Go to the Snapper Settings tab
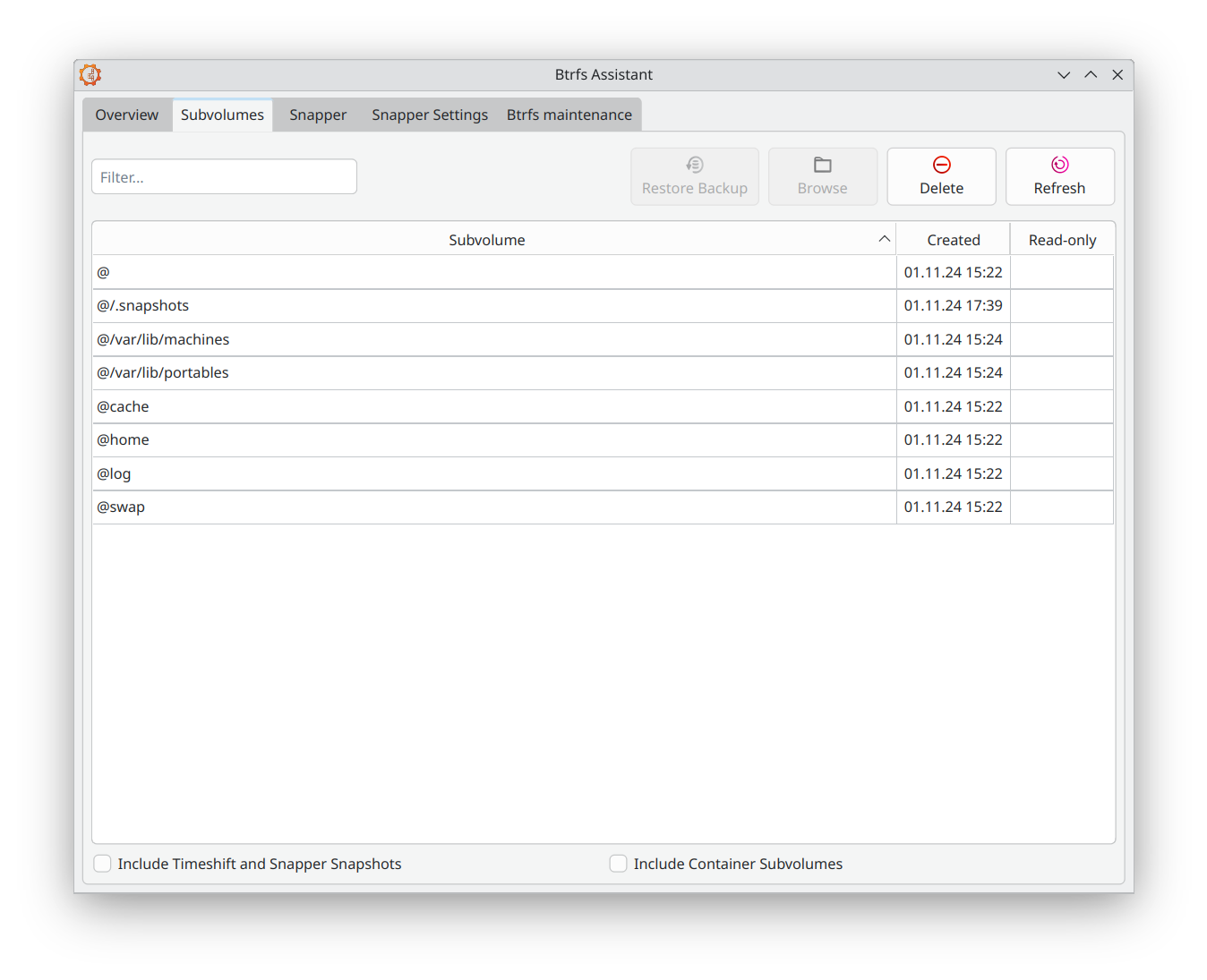Viewport: 1207px width, 980px height. [430, 115]
